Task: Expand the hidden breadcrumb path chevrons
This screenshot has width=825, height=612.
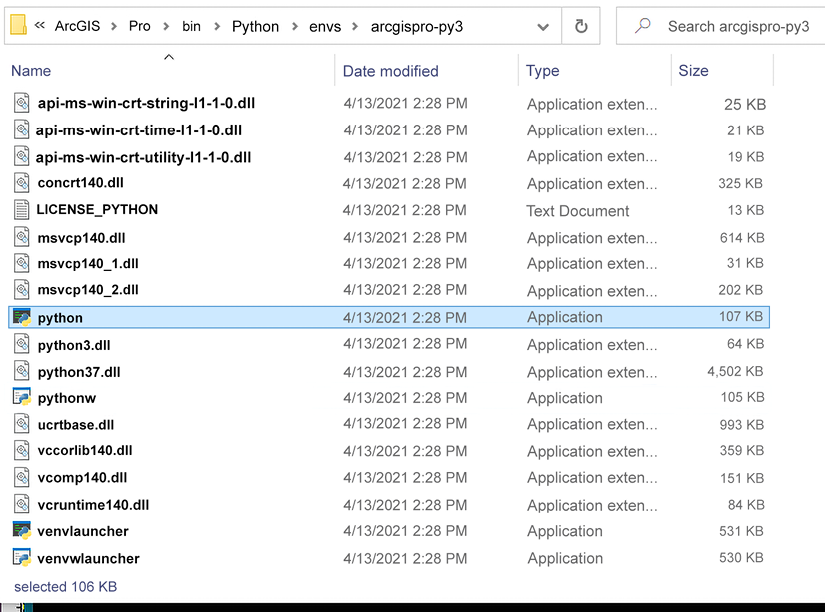Action: [x=39, y=25]
